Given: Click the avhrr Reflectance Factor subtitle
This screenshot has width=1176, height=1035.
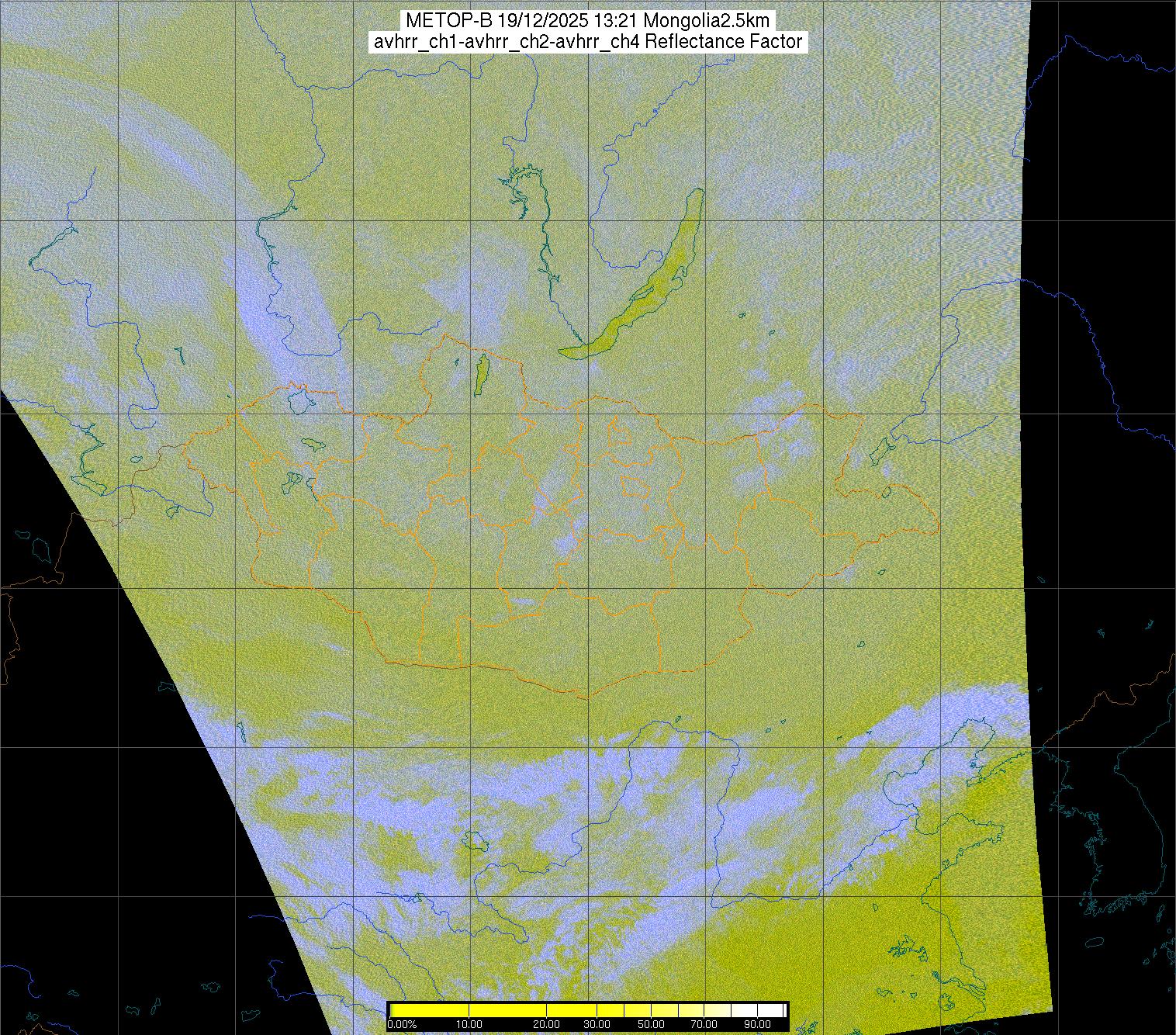Looking at the screenshot, I should point(588,42).
